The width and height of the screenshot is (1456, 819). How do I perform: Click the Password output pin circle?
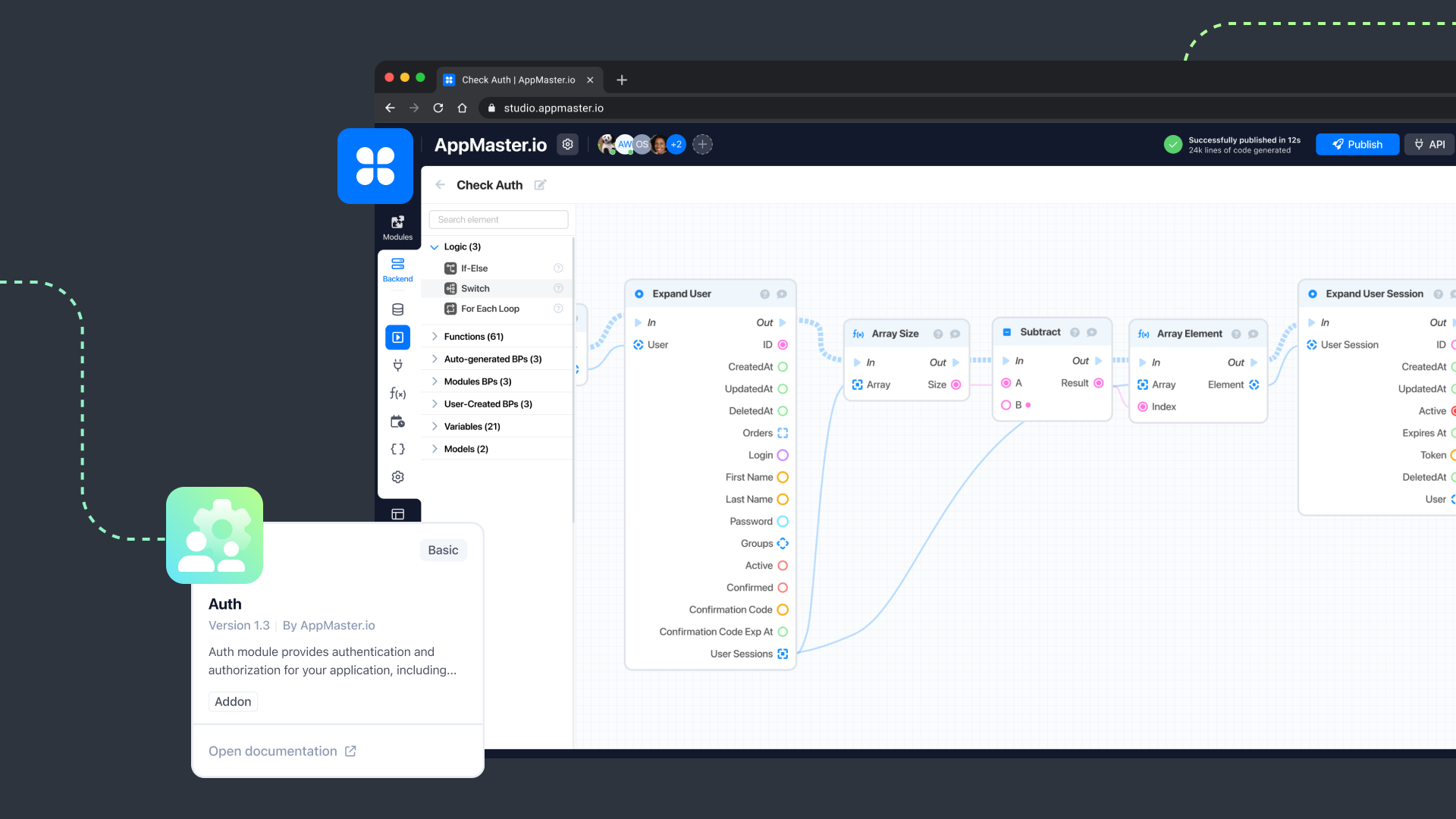pyautogui.click(x=783, y=522)
